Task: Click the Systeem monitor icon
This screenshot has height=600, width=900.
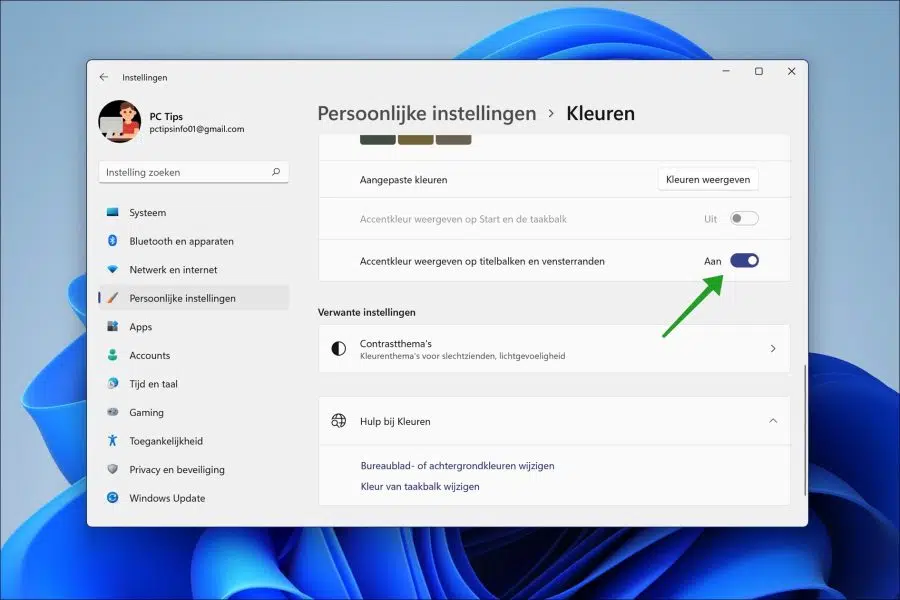Action: tap(112, 212)
